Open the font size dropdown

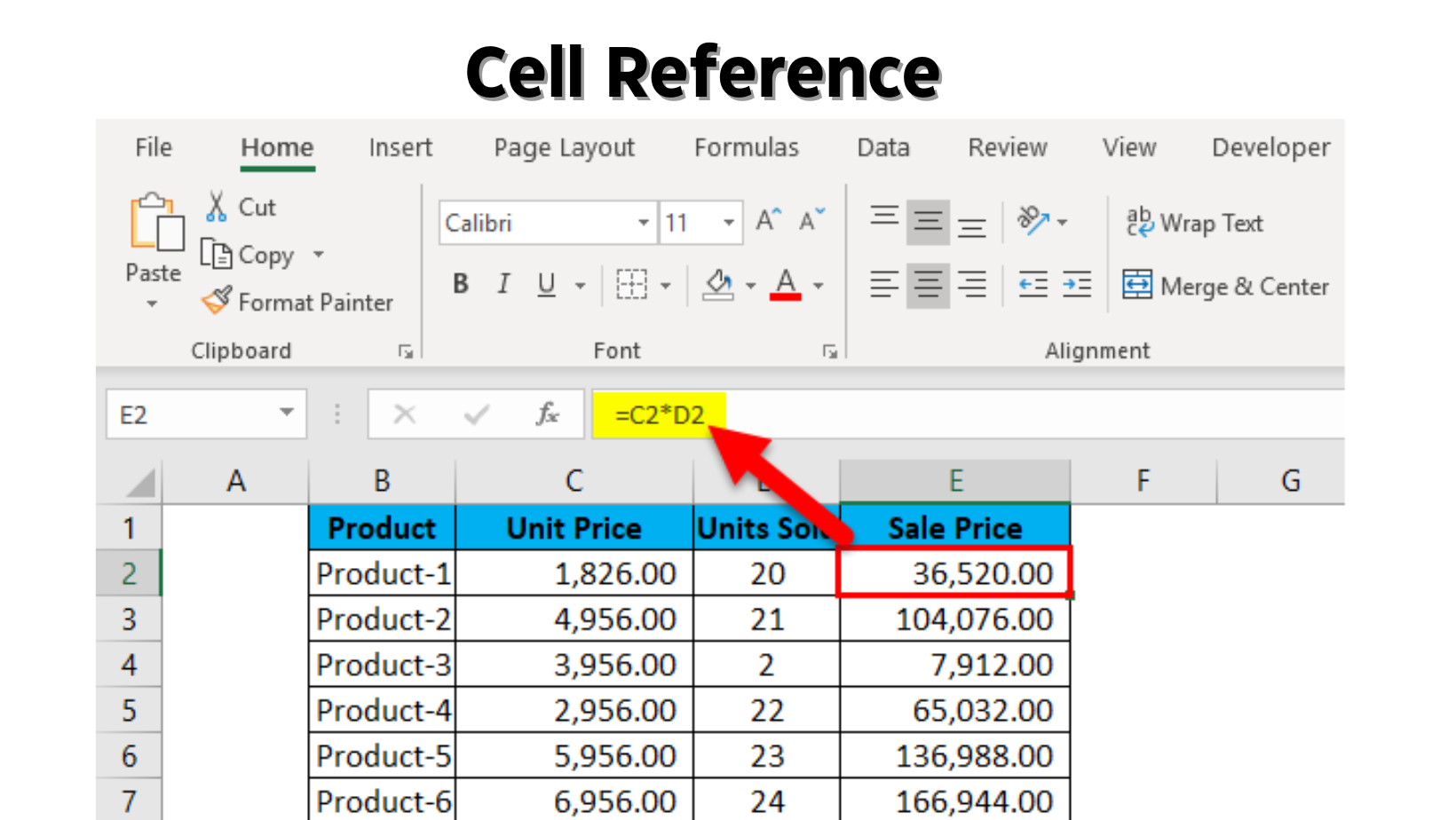(728, 223)
